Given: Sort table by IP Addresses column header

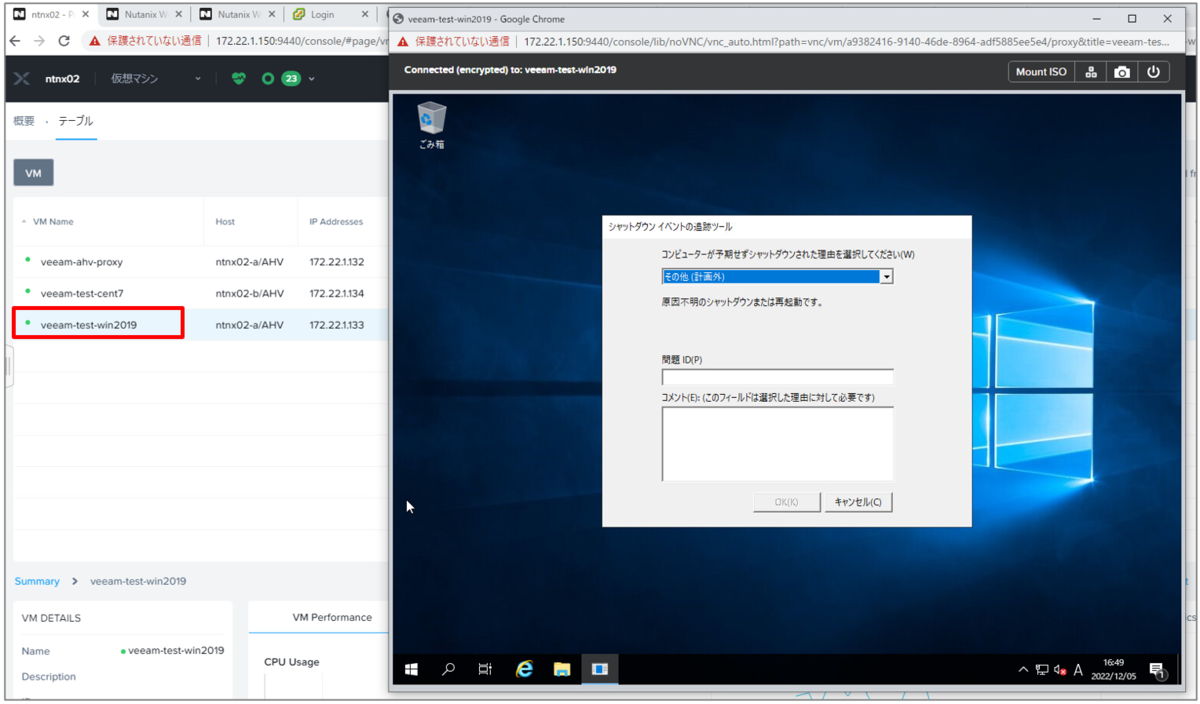Looking at the screenshot, I should (x=336, y=222).
